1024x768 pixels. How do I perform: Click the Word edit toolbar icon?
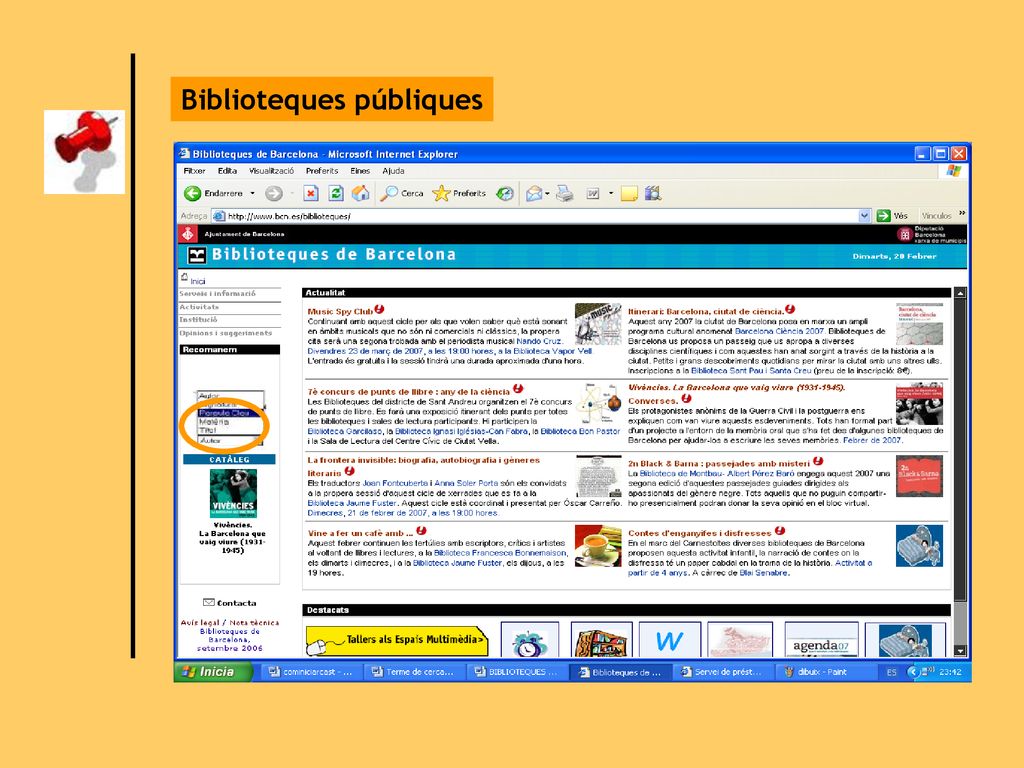593,193
